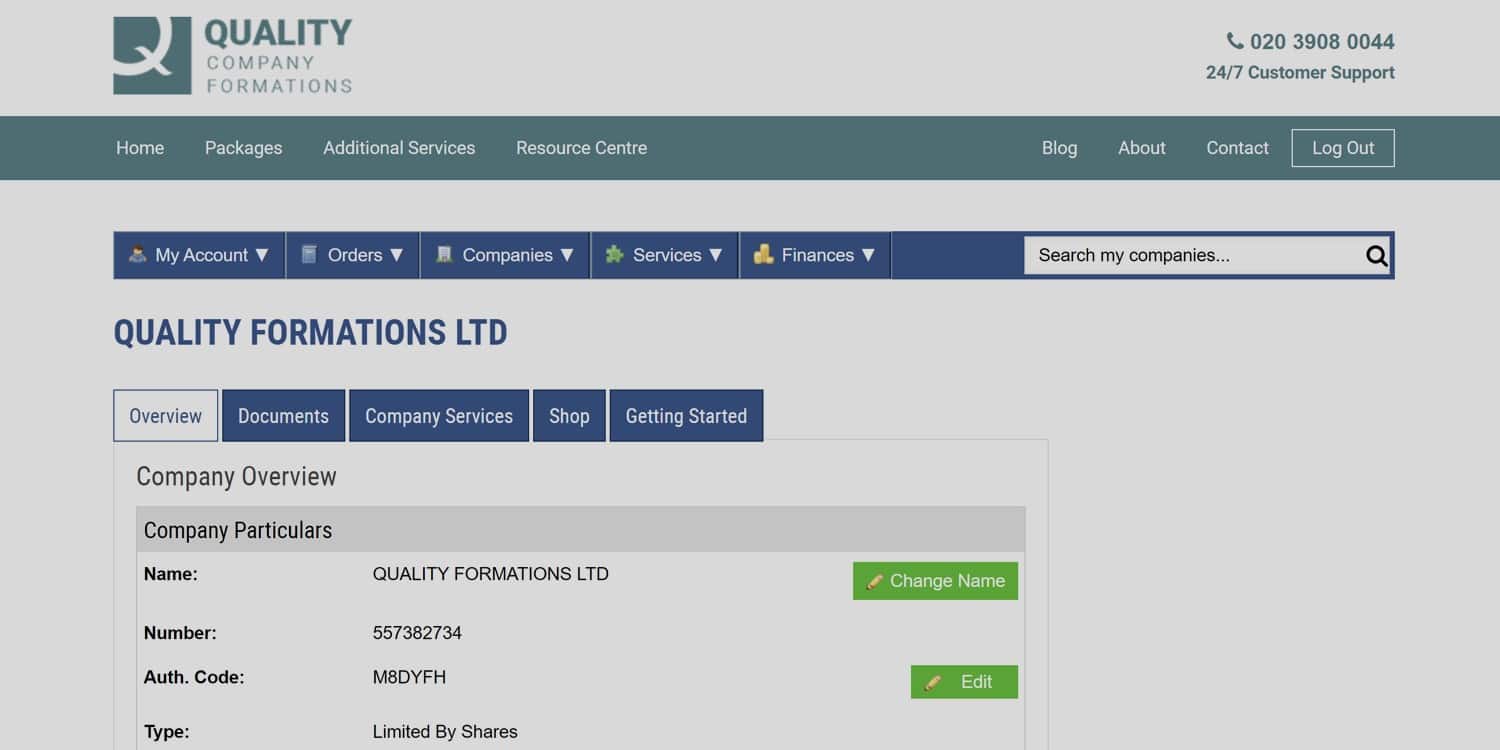Screen dimensions: 1500x750
Task: Click the phone icon next to 020 3908 0044
Action: coord(1235,41)
